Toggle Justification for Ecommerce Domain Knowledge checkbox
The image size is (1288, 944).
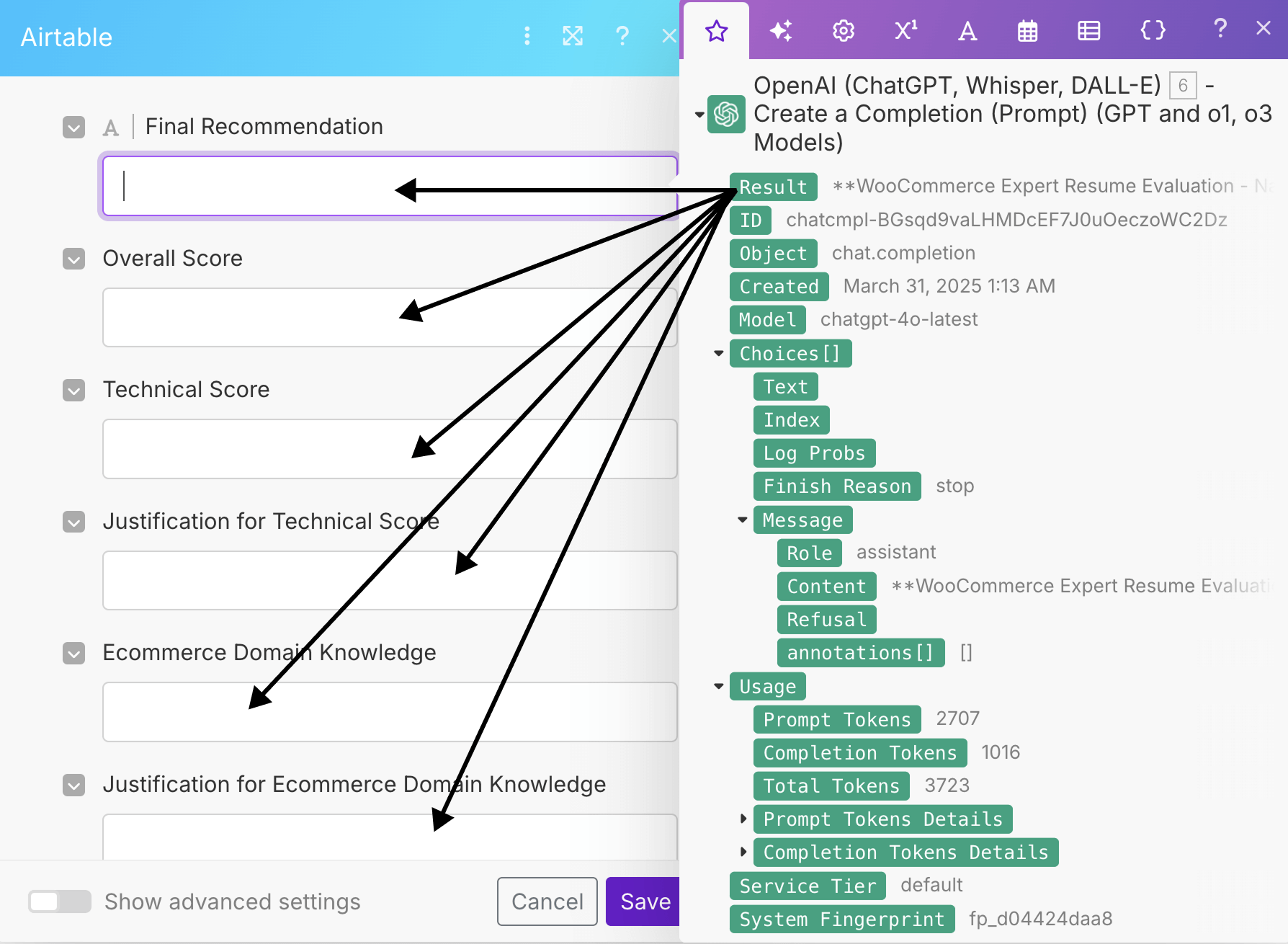[x=74, y=785]
